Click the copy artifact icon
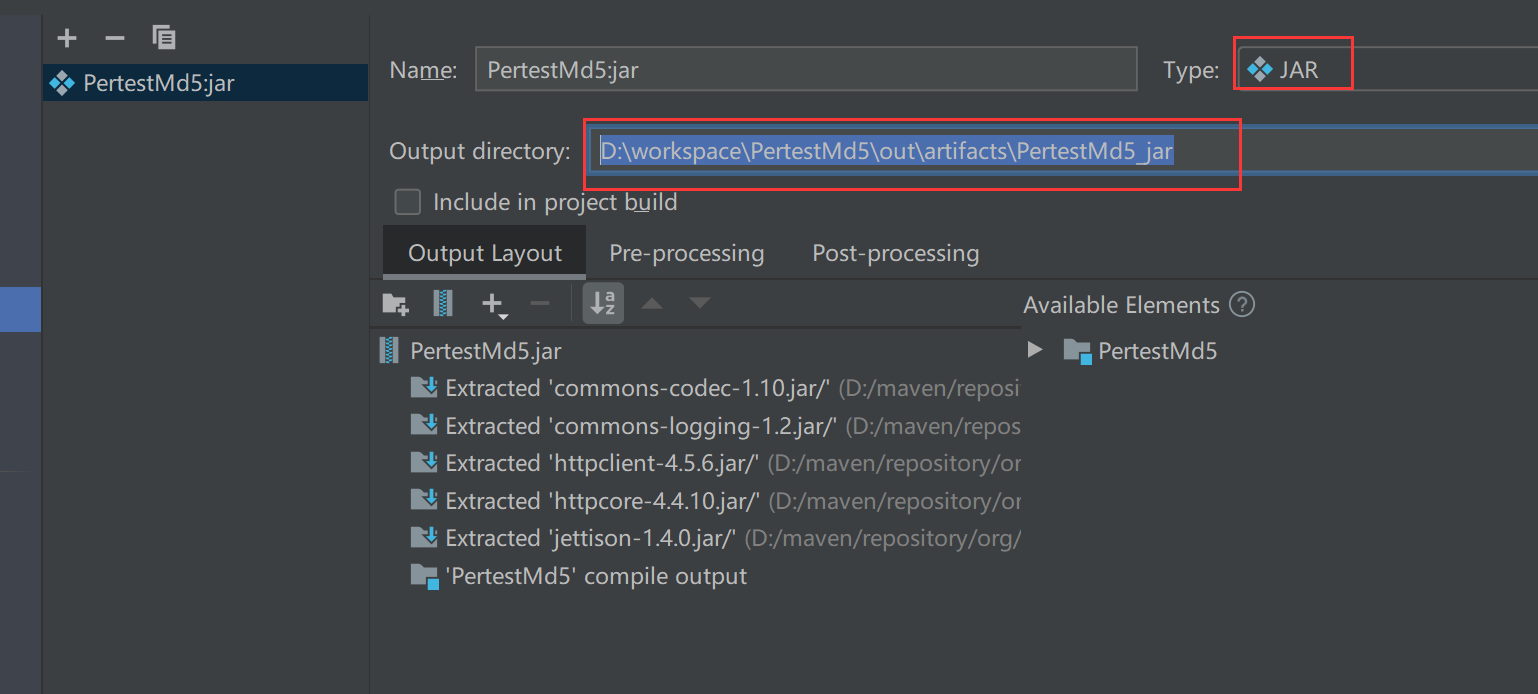This screenshot has height=694, width=1538. [x=164, y=38]
